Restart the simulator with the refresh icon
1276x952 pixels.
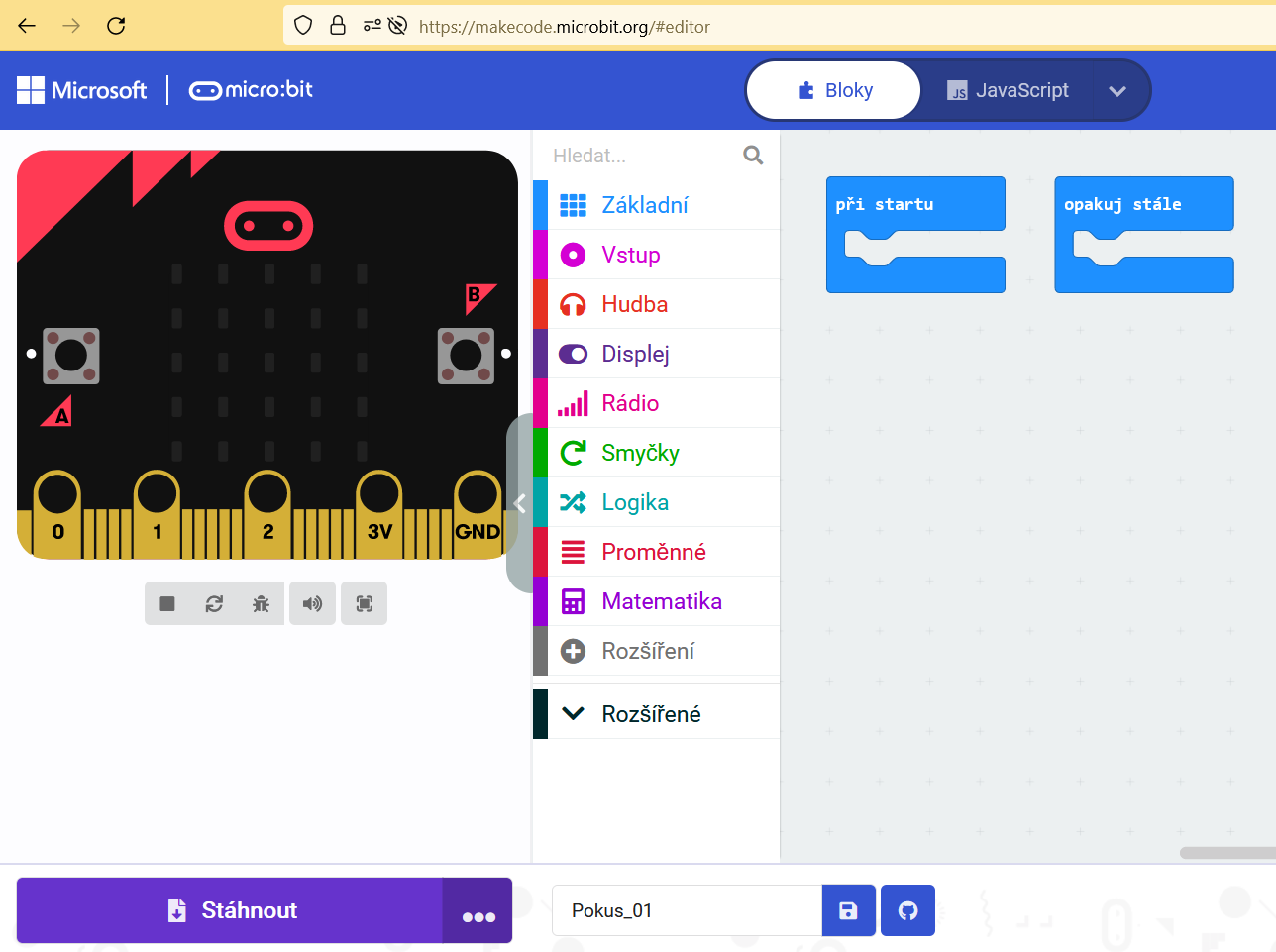pyautogui.click(x=214, y=603)
